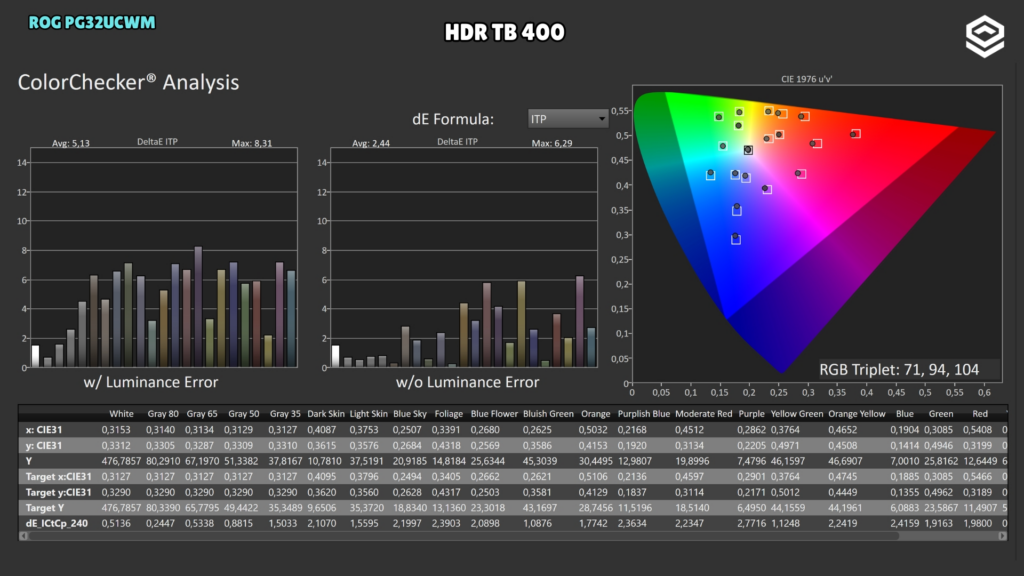Select the White column header
Screen dimensions: 1024x576
(121, 414)
